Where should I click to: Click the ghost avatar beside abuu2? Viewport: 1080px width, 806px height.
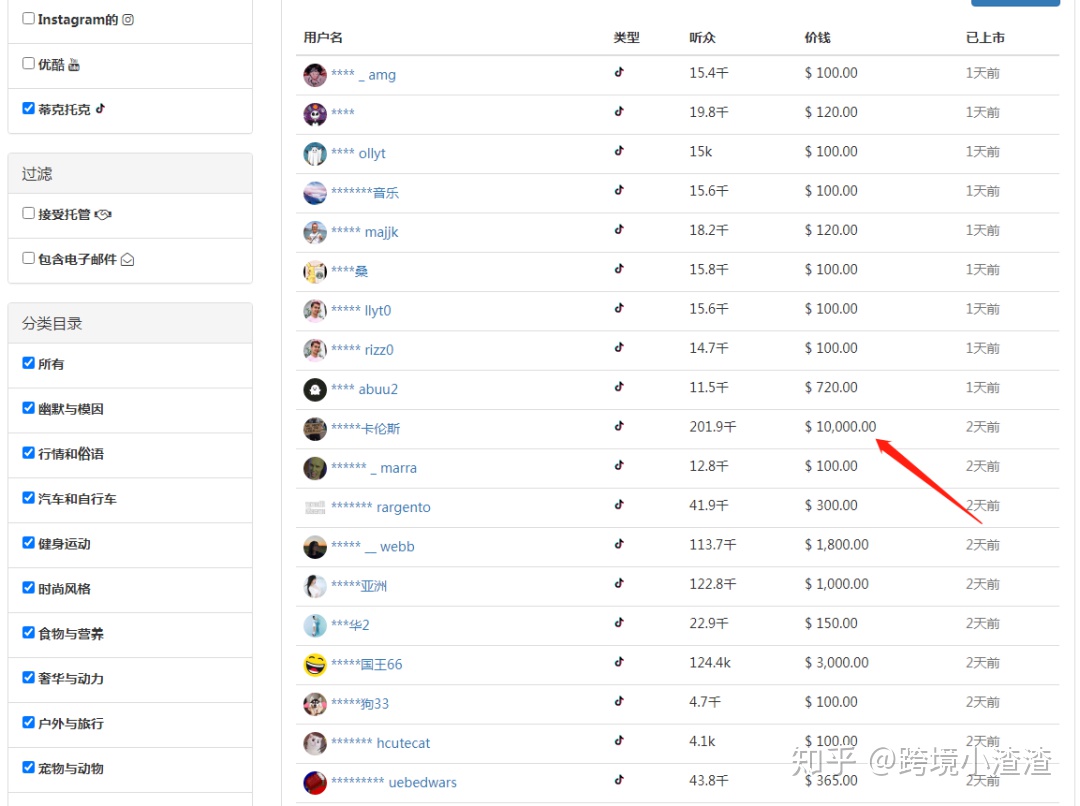tap(315, 390)
